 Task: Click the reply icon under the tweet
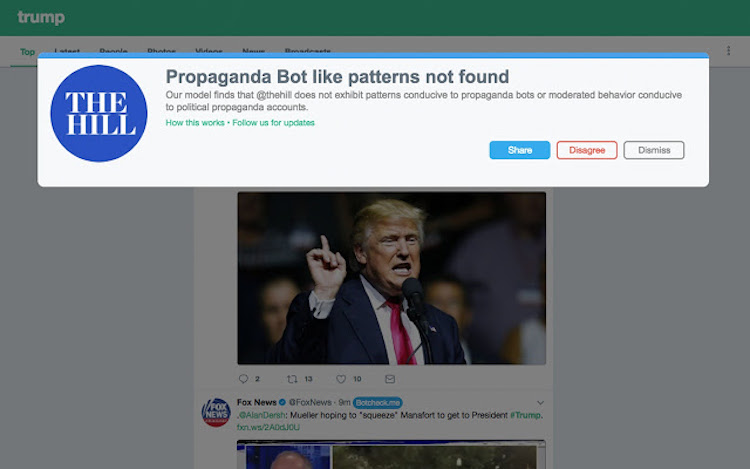[x=243, y=379]
